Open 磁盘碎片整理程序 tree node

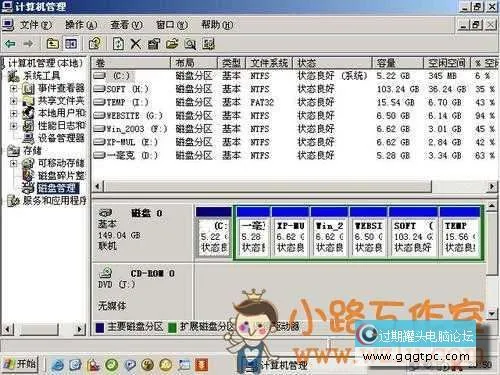[x=62, y=176]
